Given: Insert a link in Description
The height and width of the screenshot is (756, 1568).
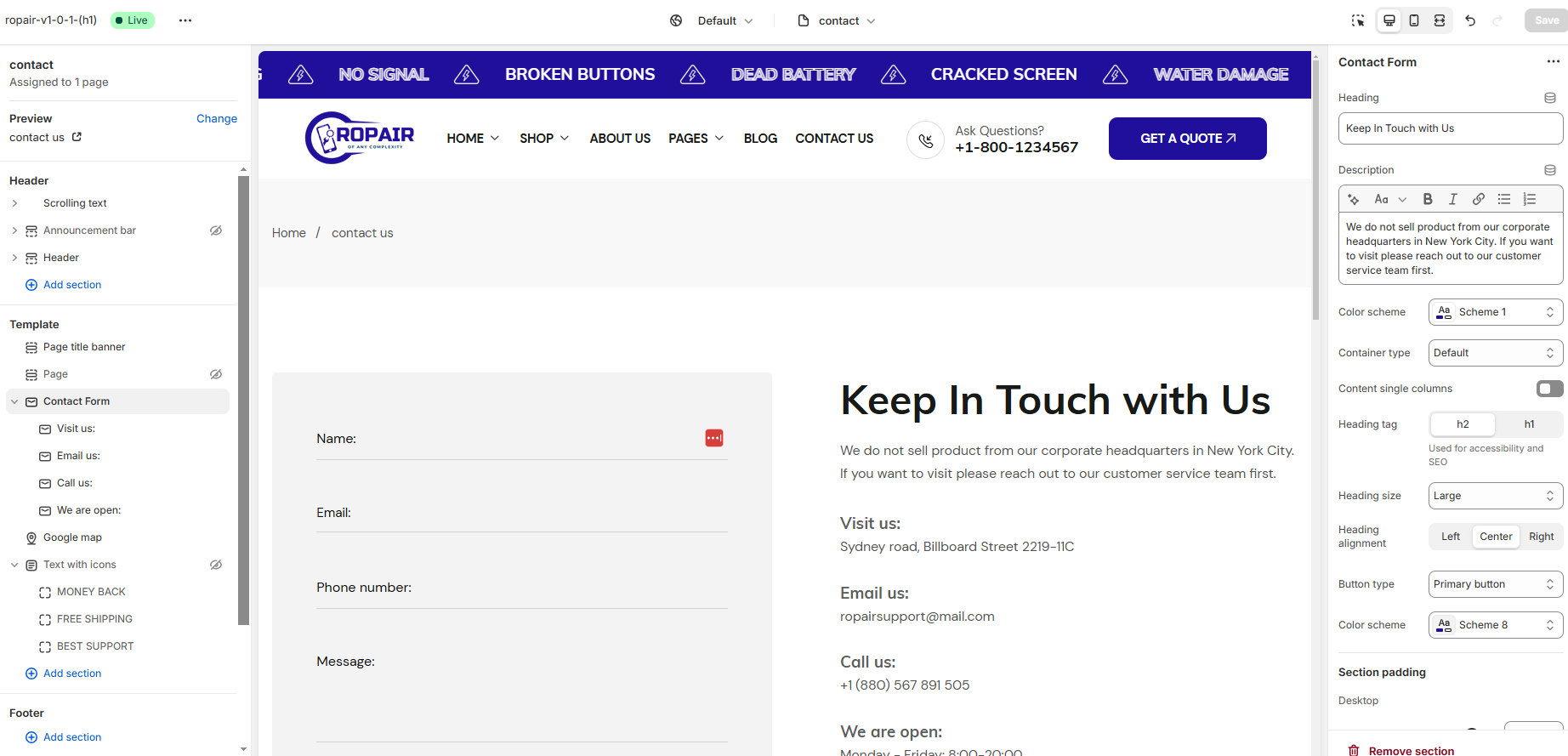Looking at the screenshot, I should click(x=1479, y=199).
